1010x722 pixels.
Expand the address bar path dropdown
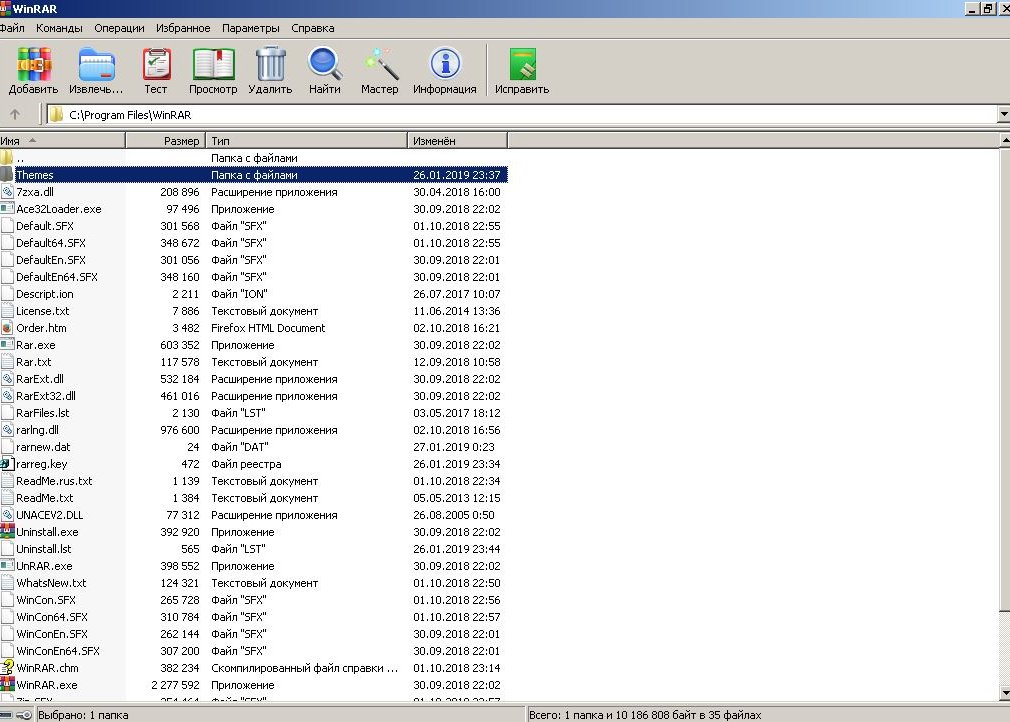pos(1004,115)
